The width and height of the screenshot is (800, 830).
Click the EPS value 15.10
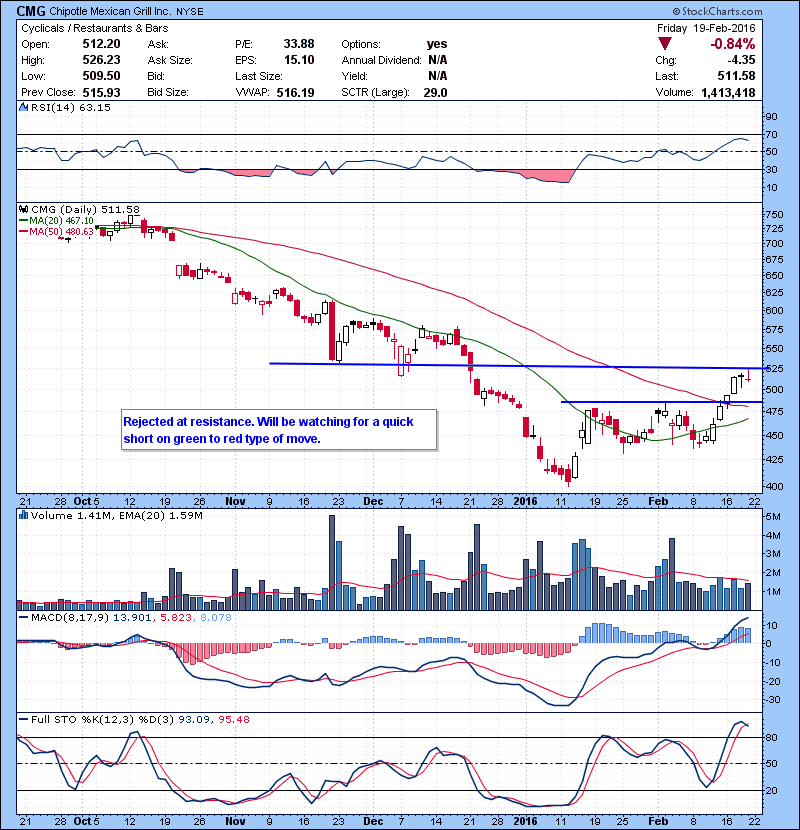click(299, 60)
